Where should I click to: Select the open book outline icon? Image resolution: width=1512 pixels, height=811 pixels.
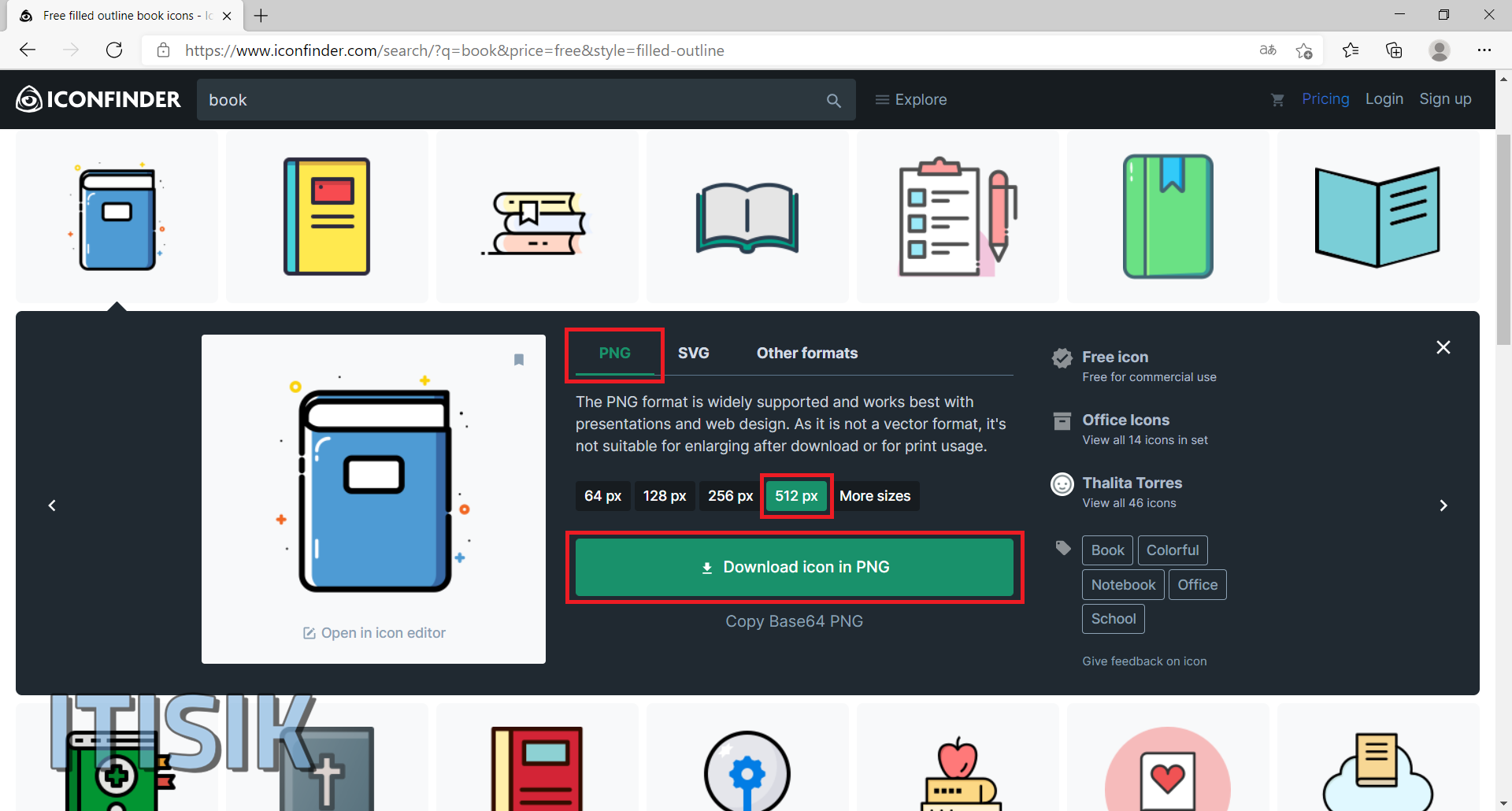click(747, 217)
